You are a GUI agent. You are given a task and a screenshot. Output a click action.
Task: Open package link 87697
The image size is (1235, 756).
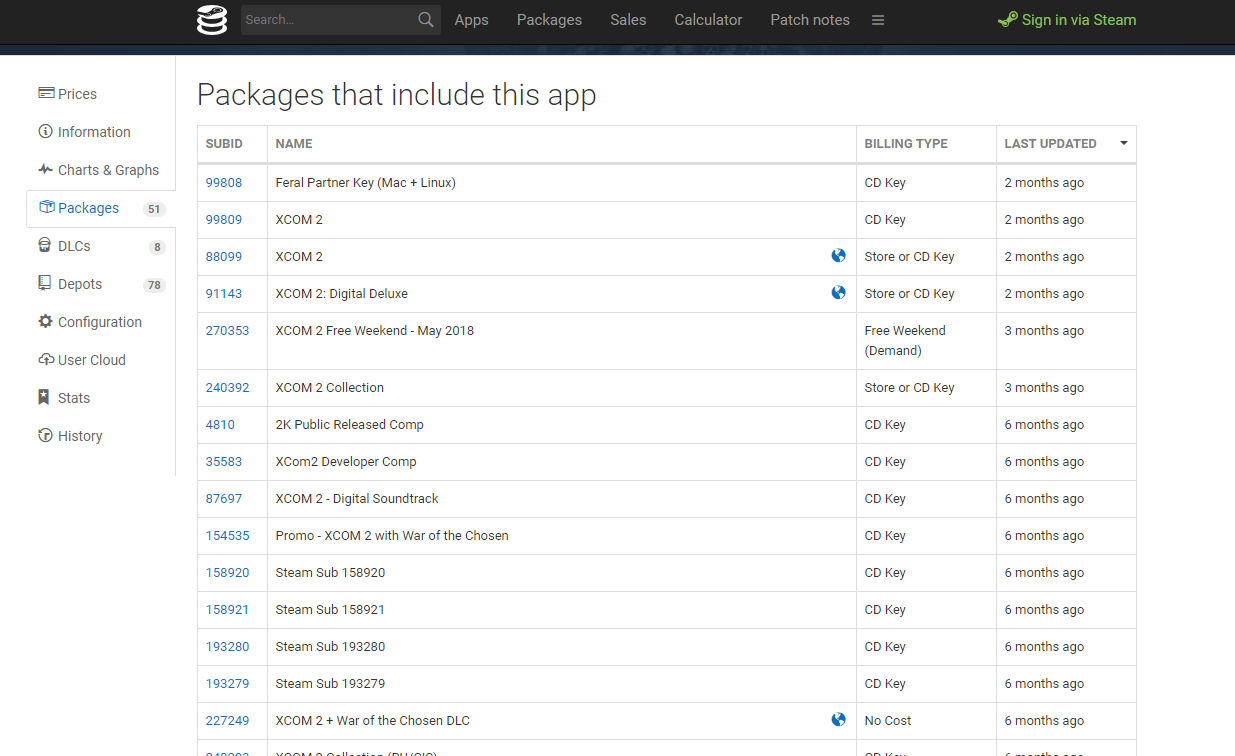tap(224, 499)
